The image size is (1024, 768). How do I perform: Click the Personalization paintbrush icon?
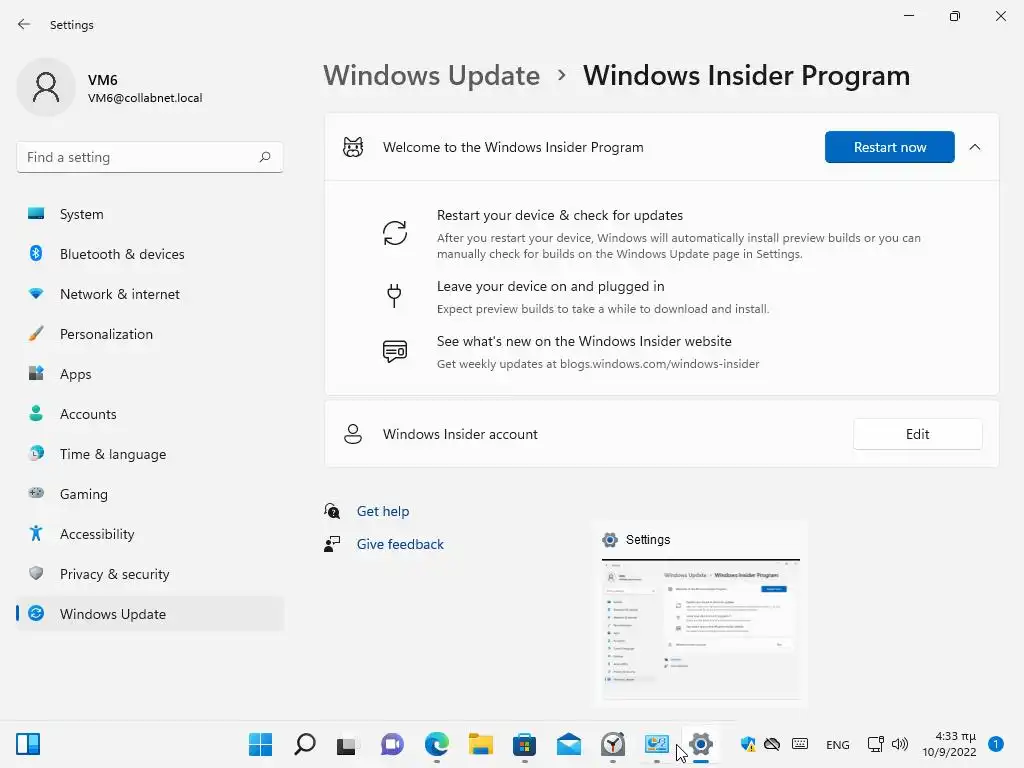point(37,334)
